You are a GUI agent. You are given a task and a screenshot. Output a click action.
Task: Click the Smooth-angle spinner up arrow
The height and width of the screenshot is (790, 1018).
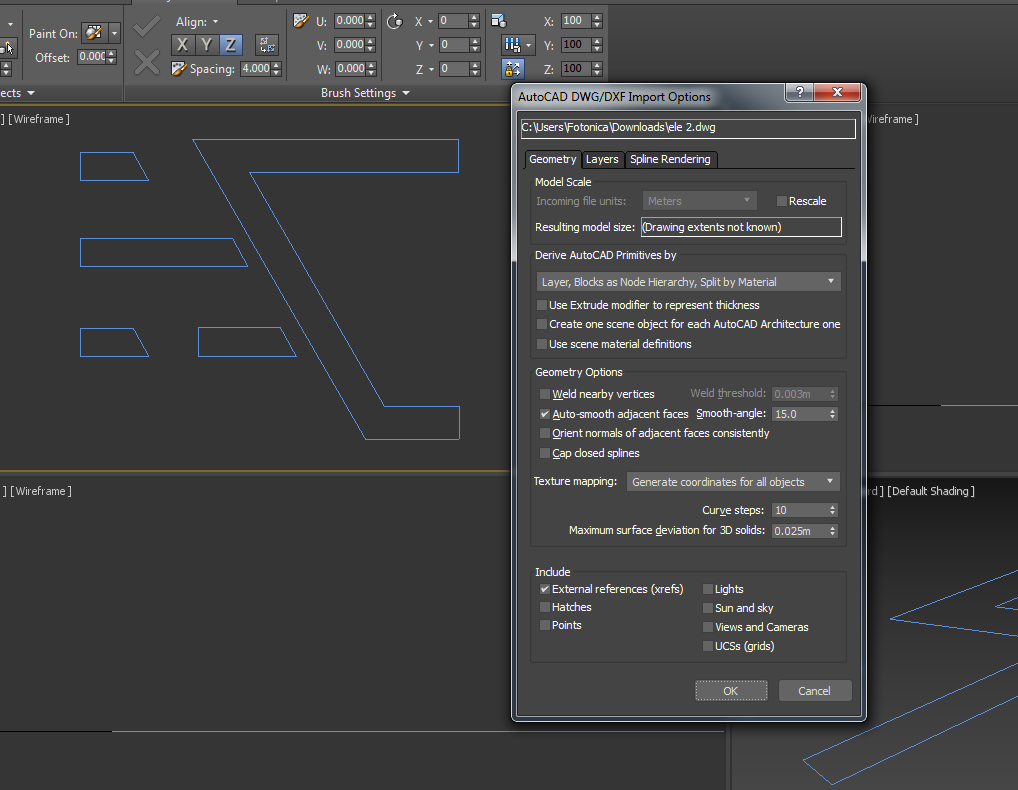tap(832, 409)
